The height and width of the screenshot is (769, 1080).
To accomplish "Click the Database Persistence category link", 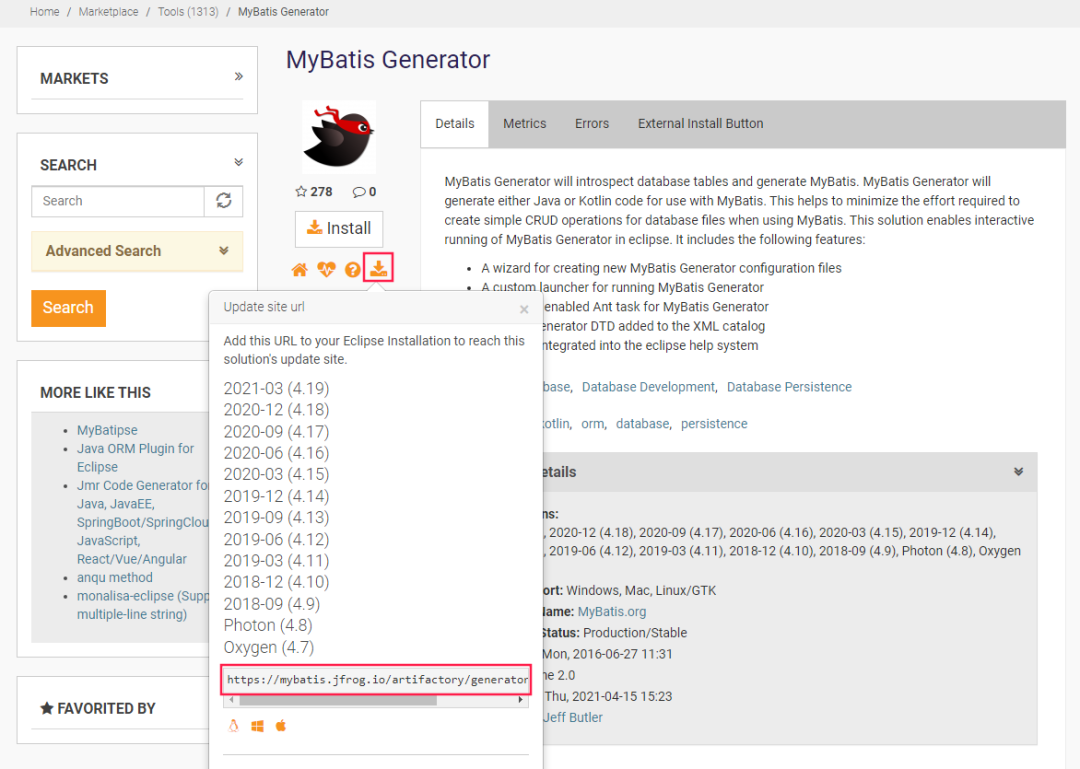I will pyautogui.click(x=789, y=387).
